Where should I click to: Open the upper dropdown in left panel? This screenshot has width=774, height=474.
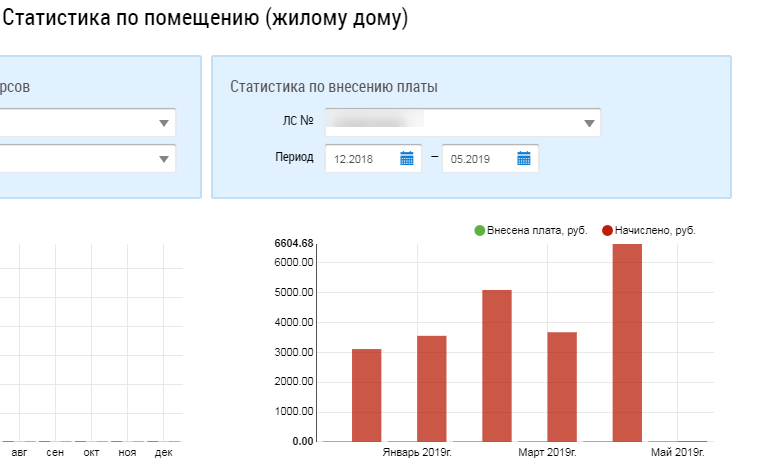click(x=164, y=123)
